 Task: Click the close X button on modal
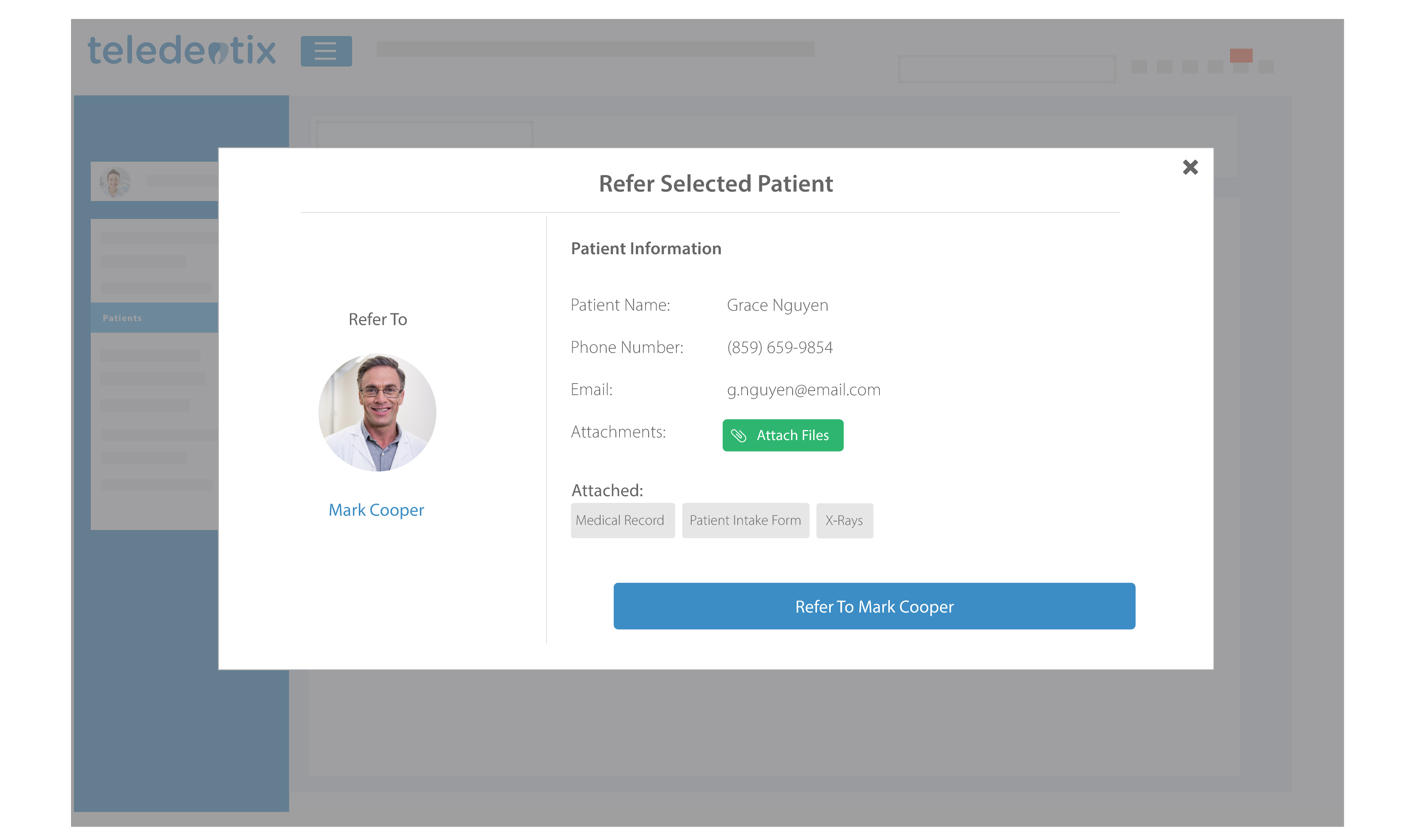(1189, 166)
